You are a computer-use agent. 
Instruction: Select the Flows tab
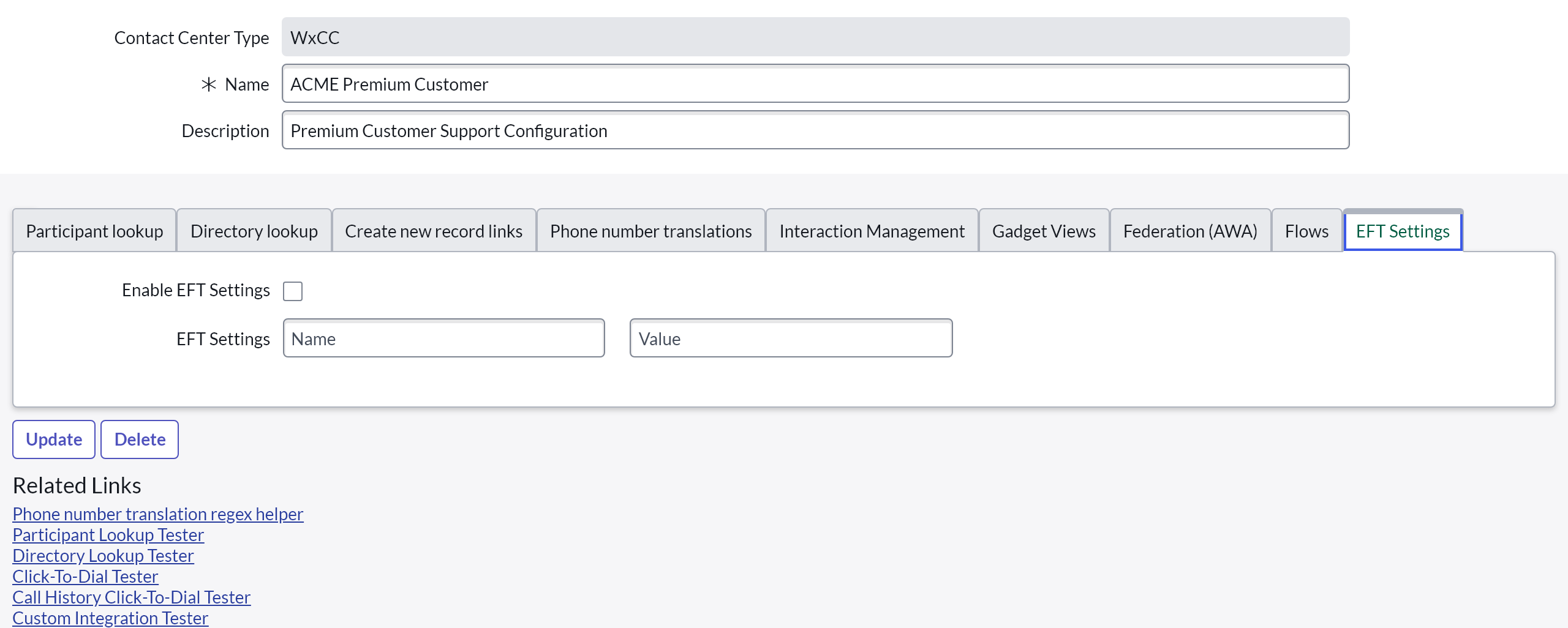1306,231
